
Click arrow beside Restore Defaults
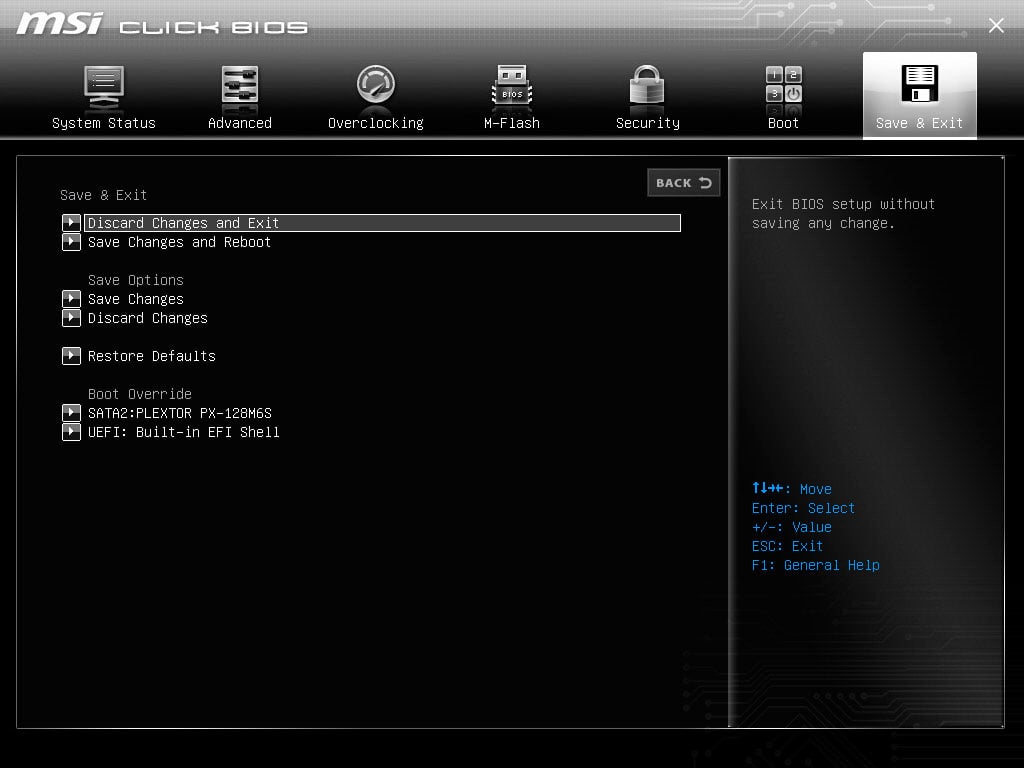tap(71, 356)
